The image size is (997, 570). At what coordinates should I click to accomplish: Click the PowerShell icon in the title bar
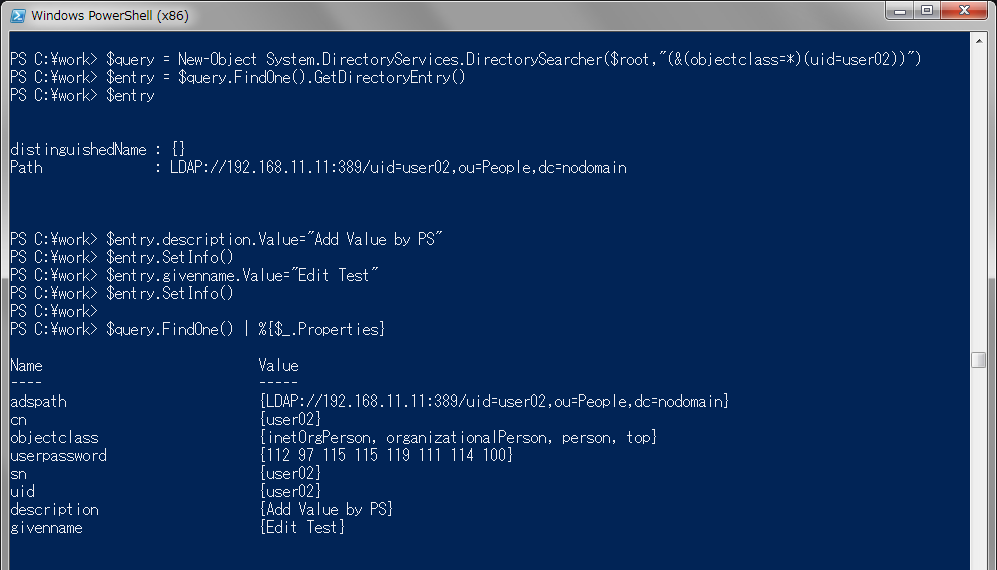(x=16, y=15)
